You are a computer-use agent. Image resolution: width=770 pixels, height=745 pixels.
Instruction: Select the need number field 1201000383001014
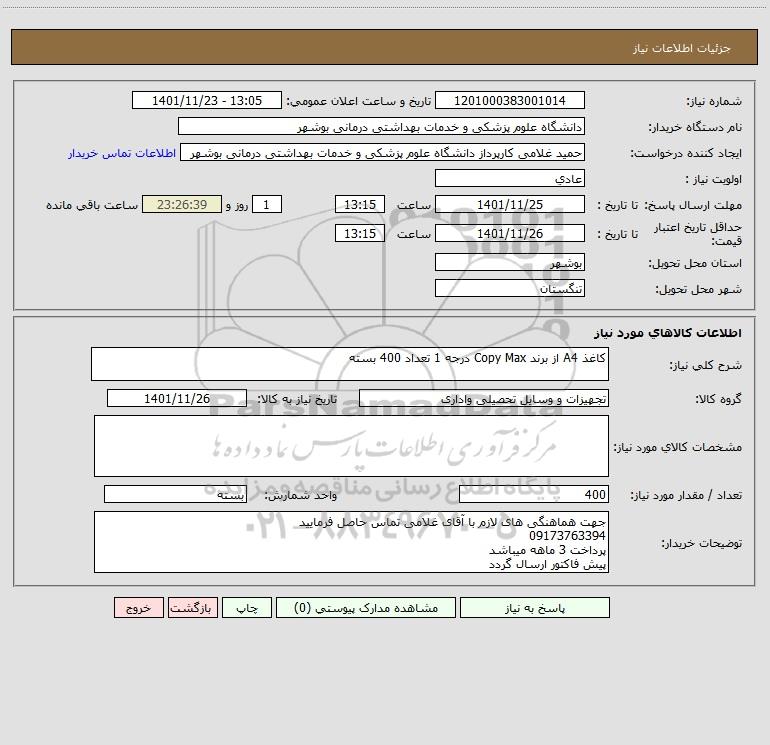pyautogui.click(x=510, y=101)
